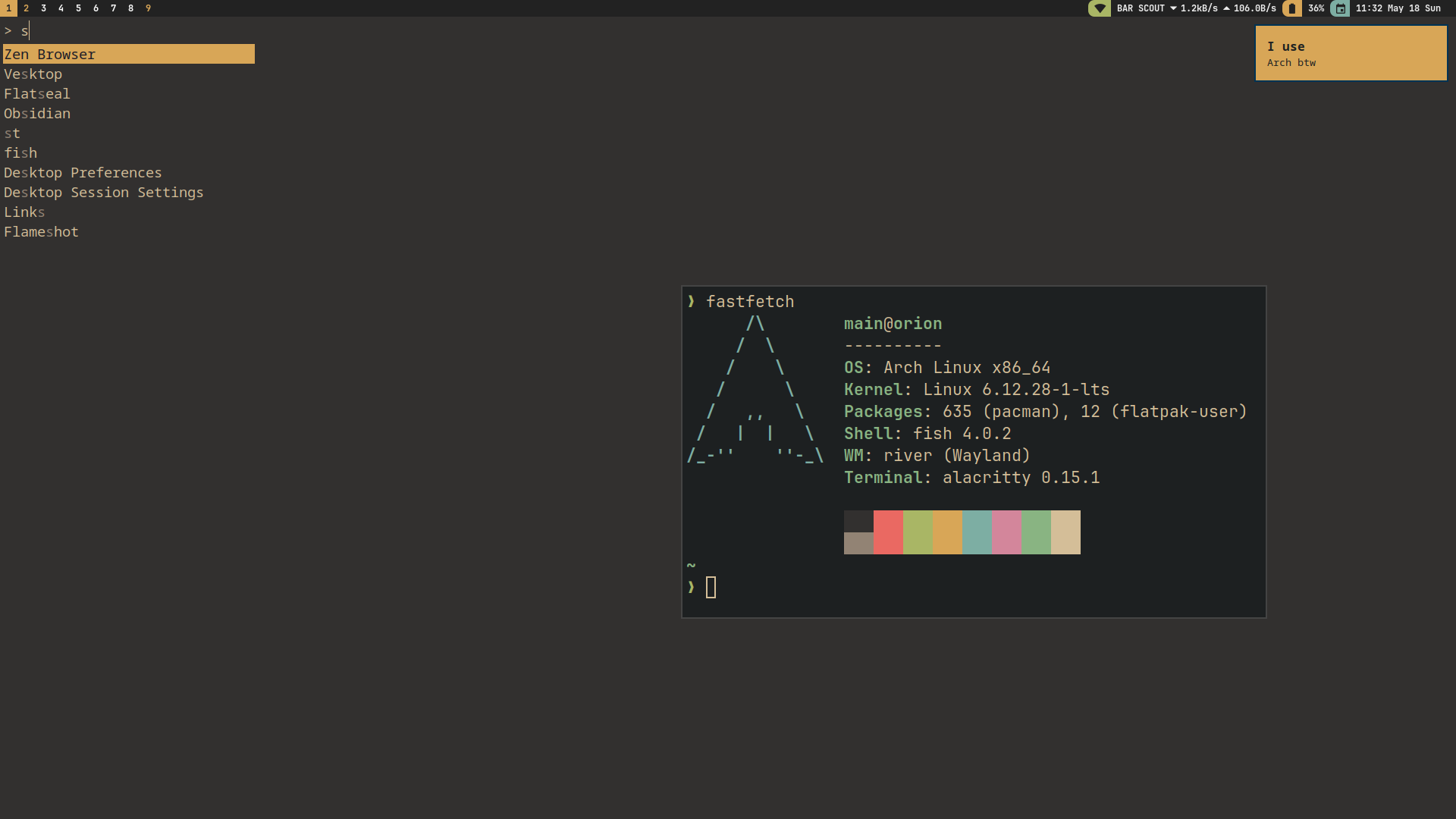This screenshot has width=1456, height=819.
Task: Switch to workspace tag 4
Action: pos(61,8)
